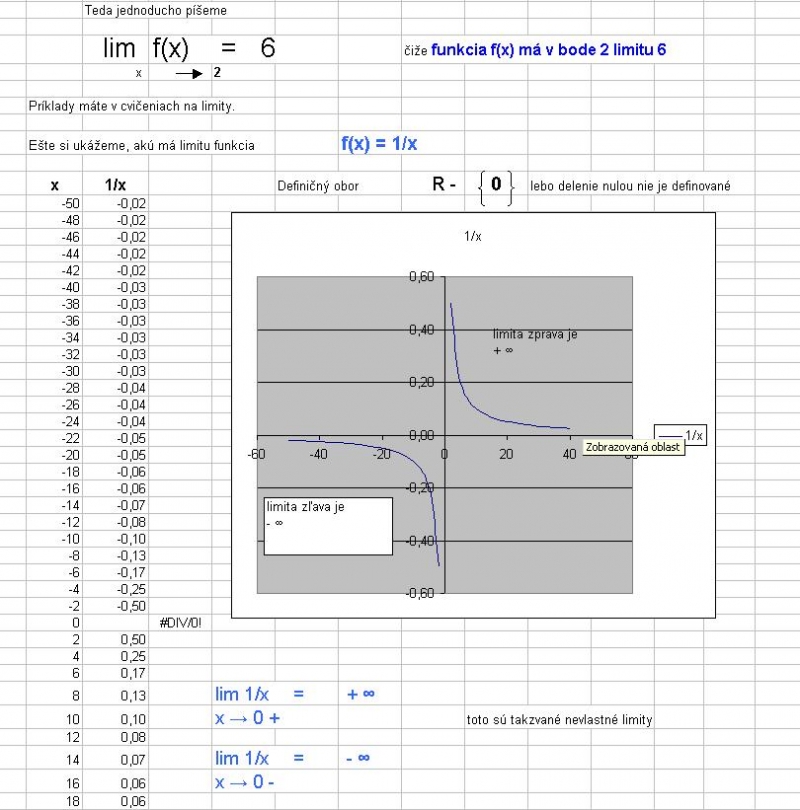Viewport: 800px width, 810px height.
Task: Click the chart axis label "0,40"
Action: [422, 330]
